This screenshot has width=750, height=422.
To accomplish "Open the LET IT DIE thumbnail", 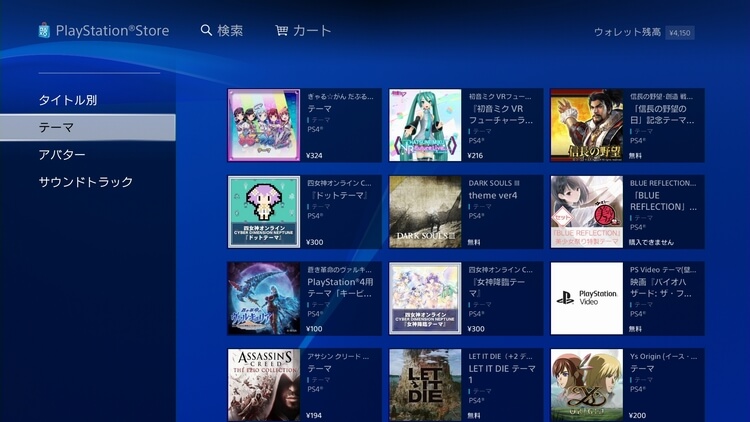I will (x=425, y=385).
